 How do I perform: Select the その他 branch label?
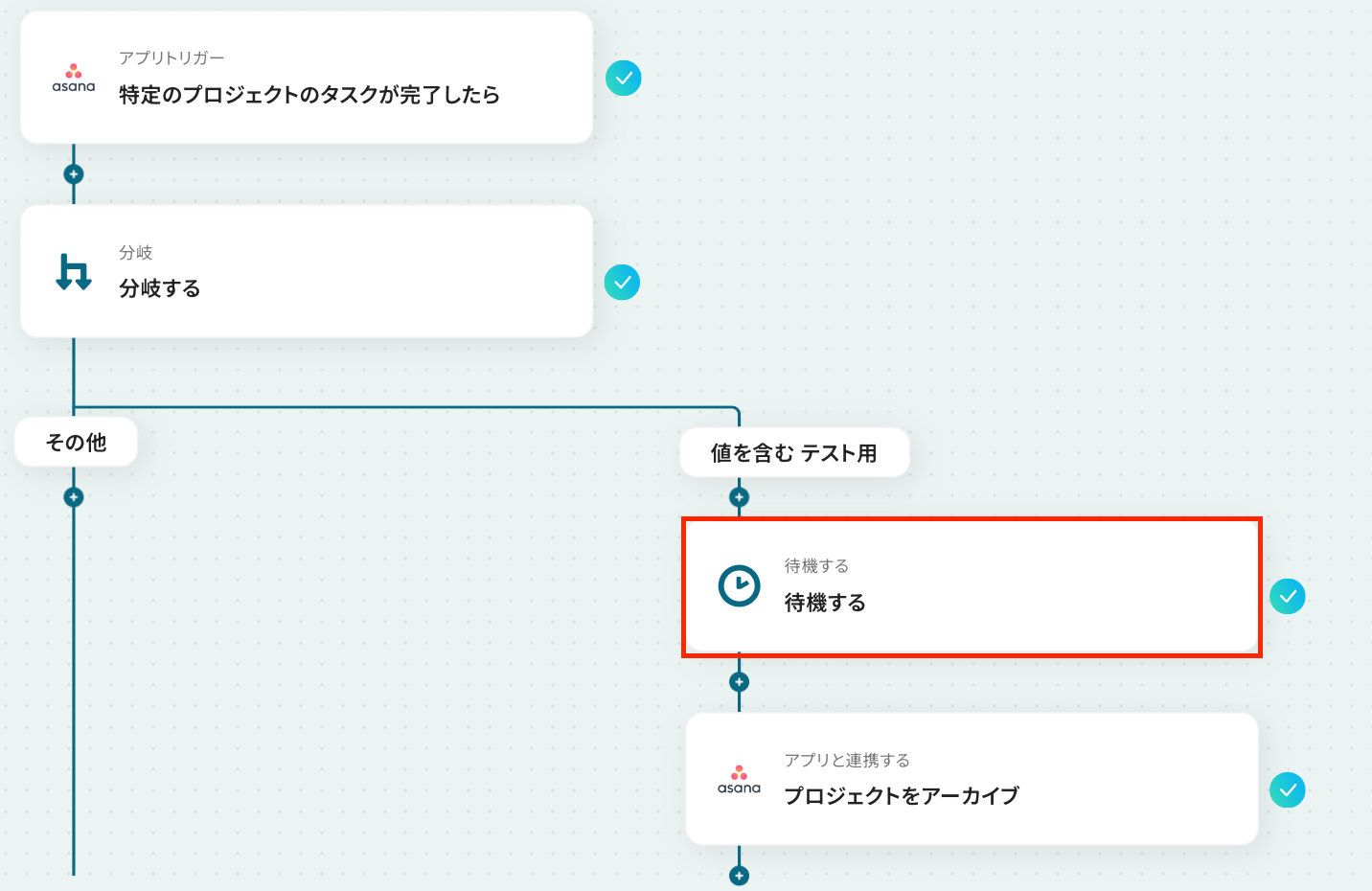pyautogui.click(x=77, y=443)
